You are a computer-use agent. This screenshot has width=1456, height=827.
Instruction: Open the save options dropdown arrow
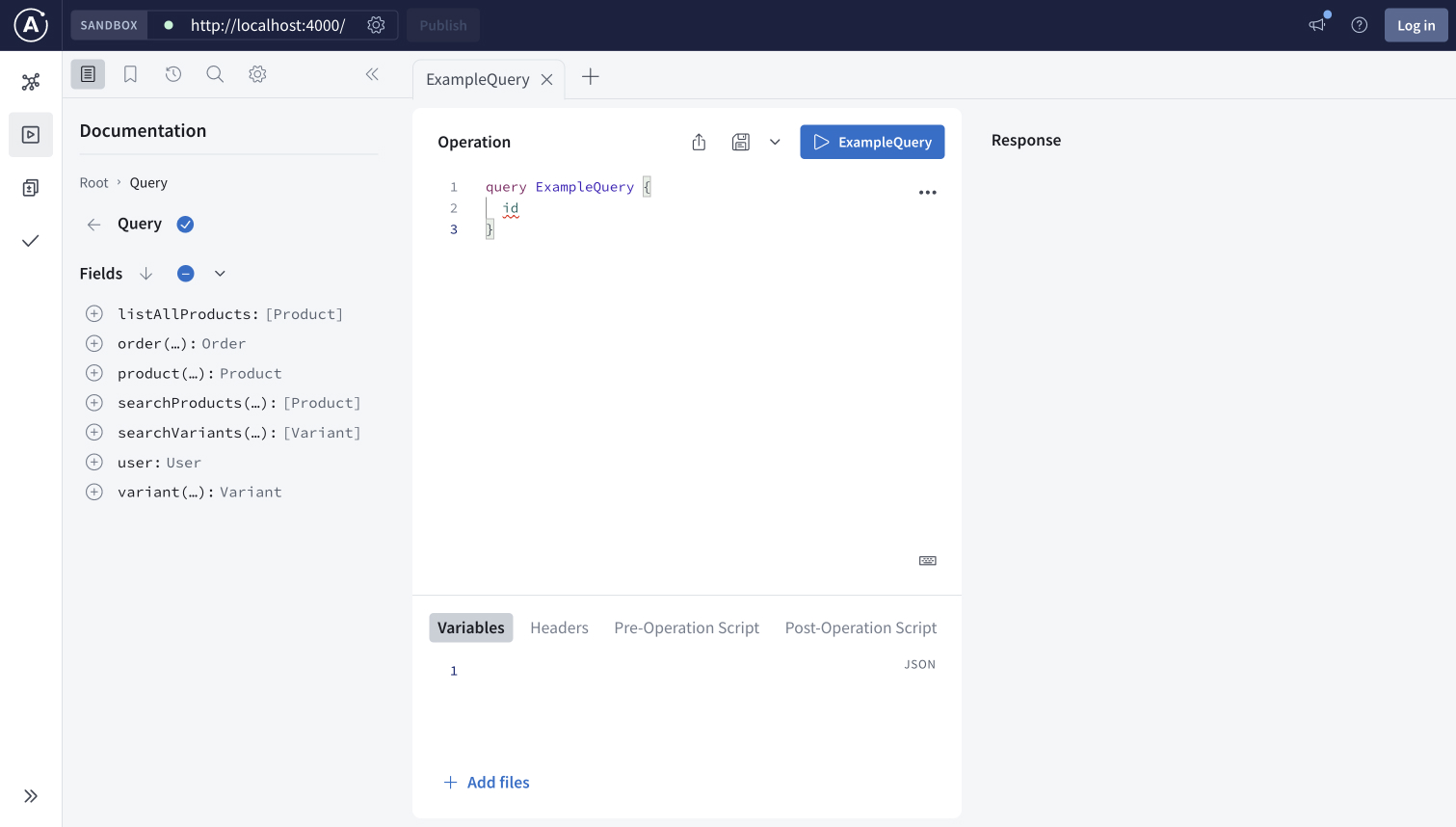775,142
